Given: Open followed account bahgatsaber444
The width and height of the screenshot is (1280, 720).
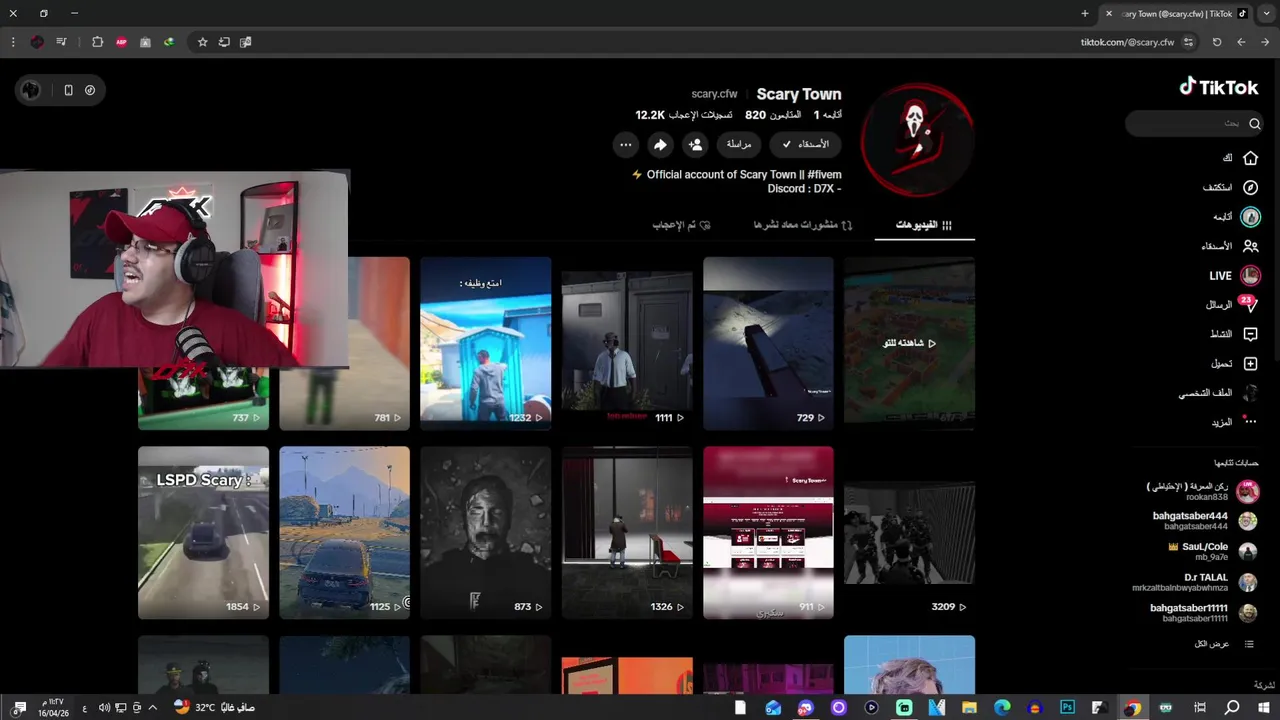Looking at the screenshot, I should click(1204, 521).
